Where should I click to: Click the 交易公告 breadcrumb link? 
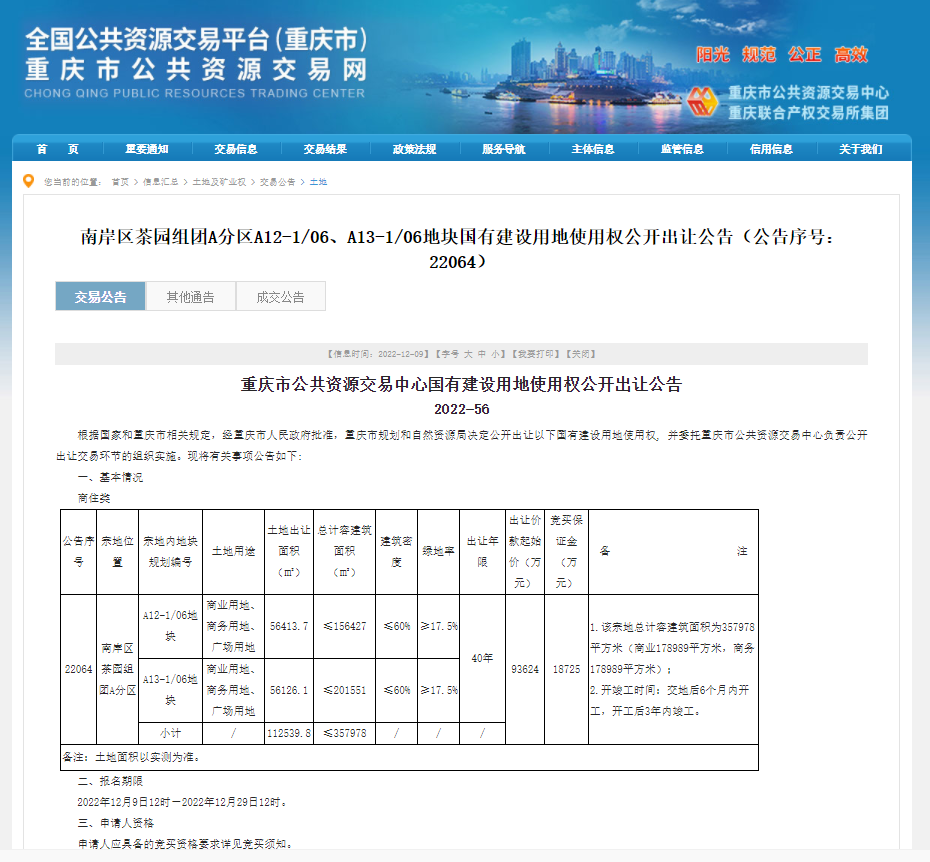pos(278,182)
